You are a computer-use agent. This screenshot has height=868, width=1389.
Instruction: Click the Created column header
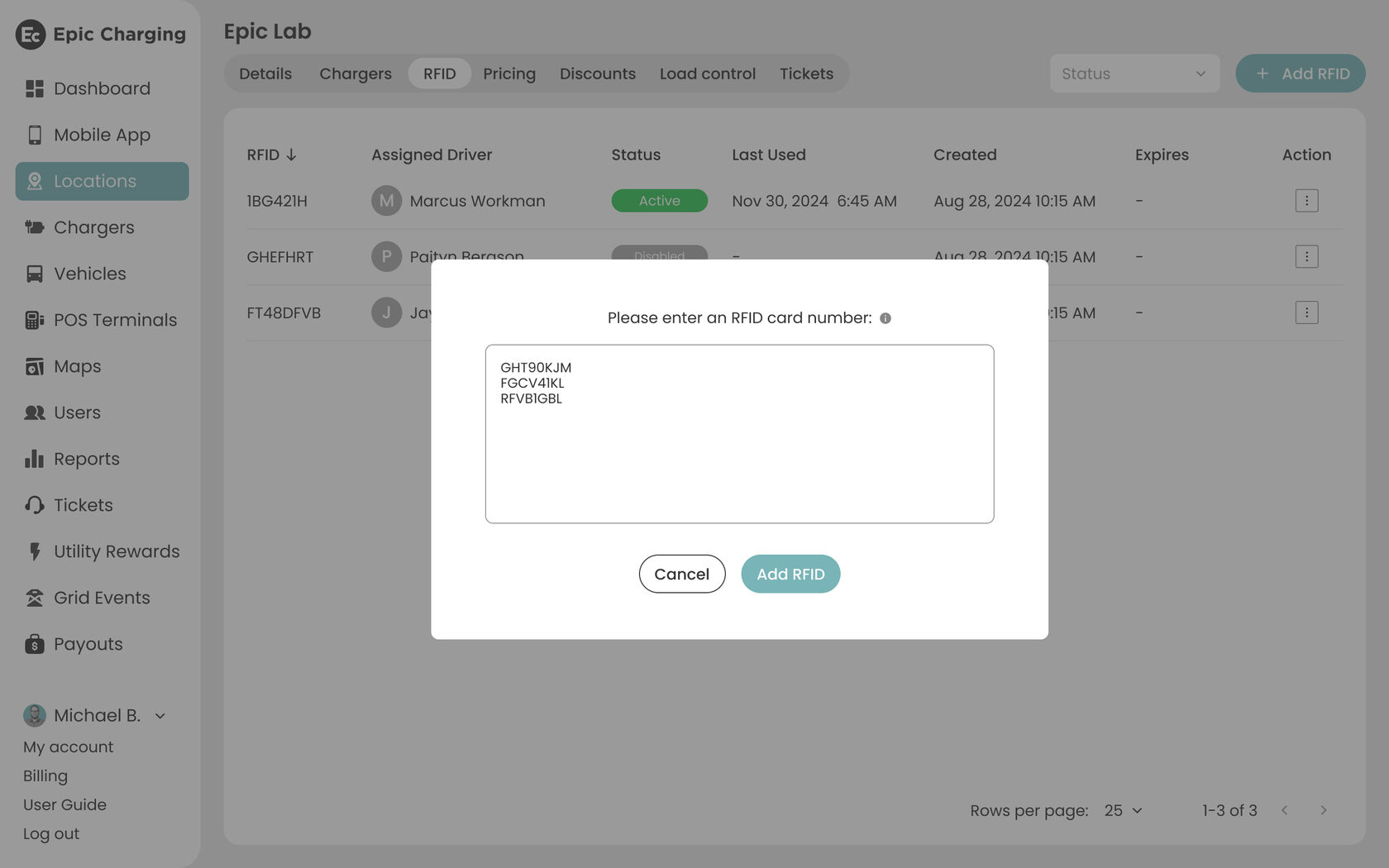click(x=965, y=155)
